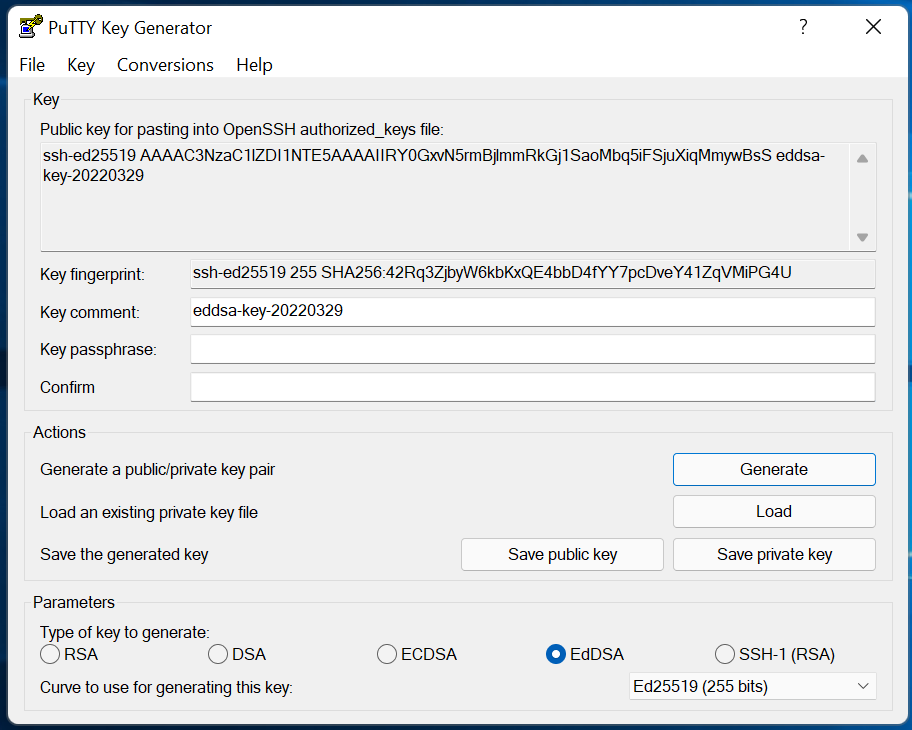Open the curve selection dropdown chevron
This screenshot has height=730, width=912.
862,686
